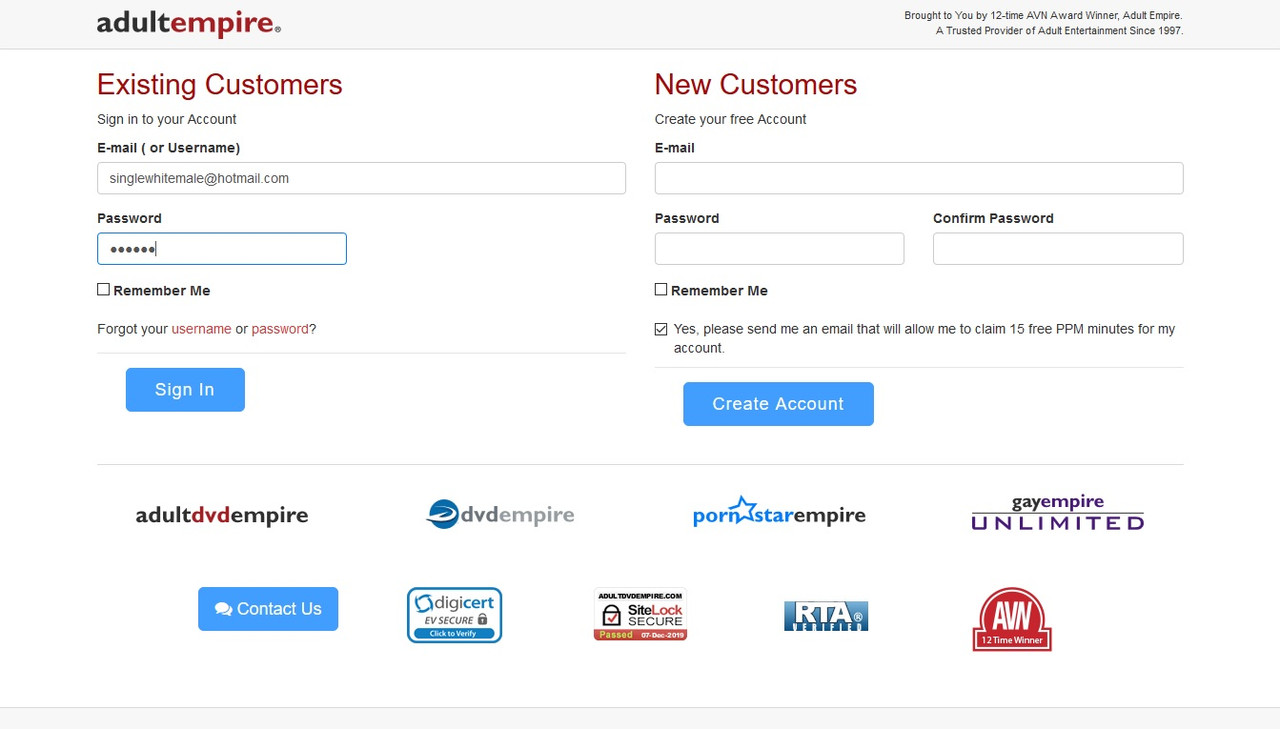This screenshot has height=729, width=1280.
Task: Follow the forgot password link
Action: (x=280, y=329)
